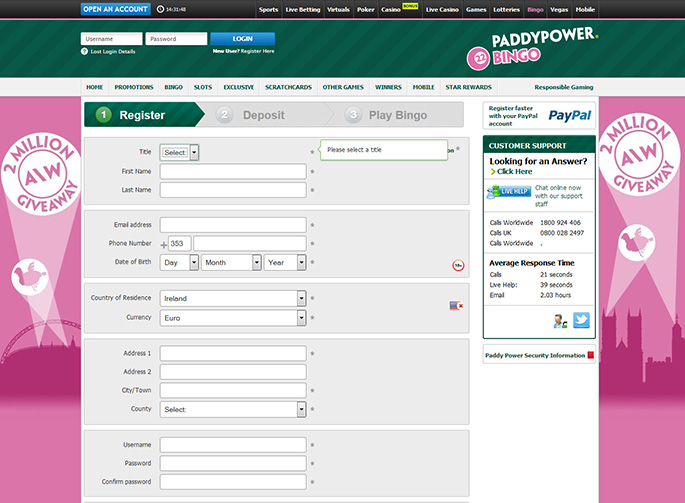Go to Vegas in the top bar
This screenshot has width=685, height=503.
tap(559, 10)
